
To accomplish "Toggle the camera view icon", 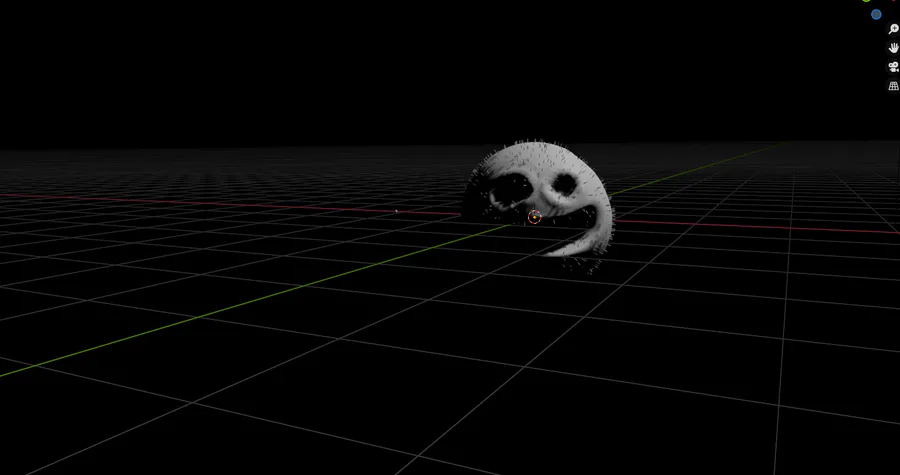I will (x=893, y=67).
